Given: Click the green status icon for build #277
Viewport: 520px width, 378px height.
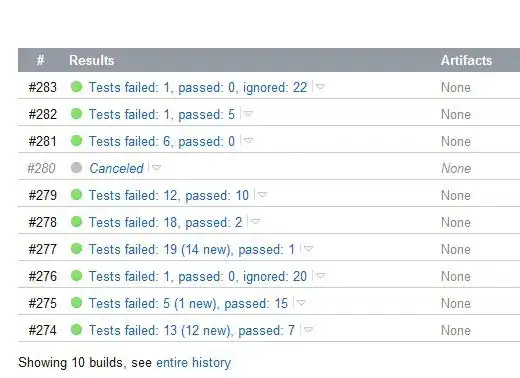Looking at the screenshot, I should pos(76,249).
